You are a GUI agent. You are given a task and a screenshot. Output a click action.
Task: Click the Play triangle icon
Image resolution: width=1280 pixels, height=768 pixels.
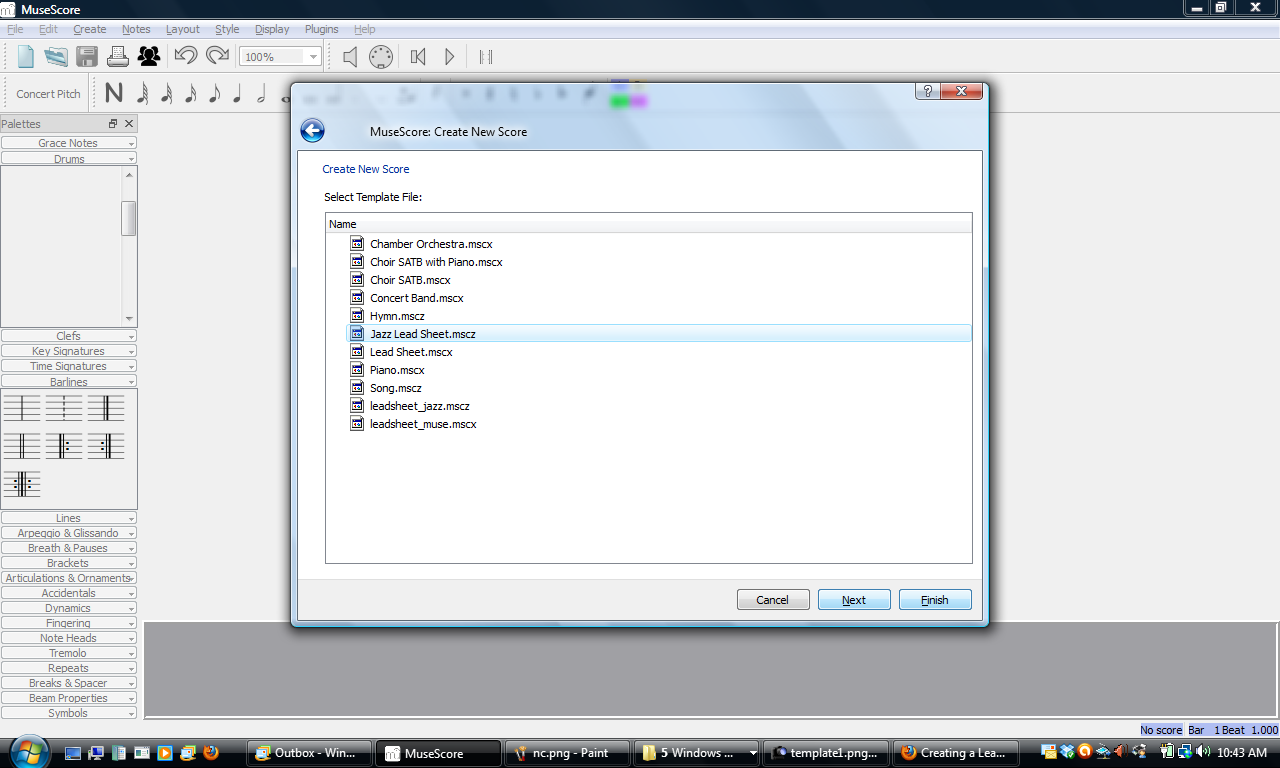tap(450, 57)
